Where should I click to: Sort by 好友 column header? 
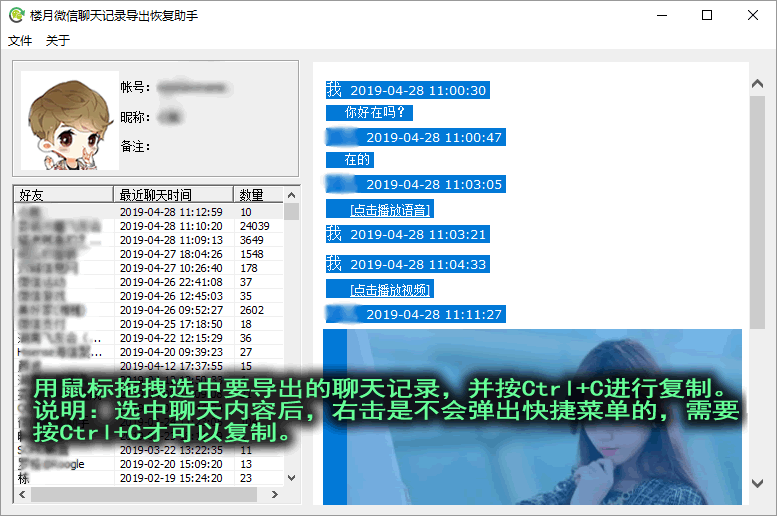pyautogui.click(x=63, y=195)
